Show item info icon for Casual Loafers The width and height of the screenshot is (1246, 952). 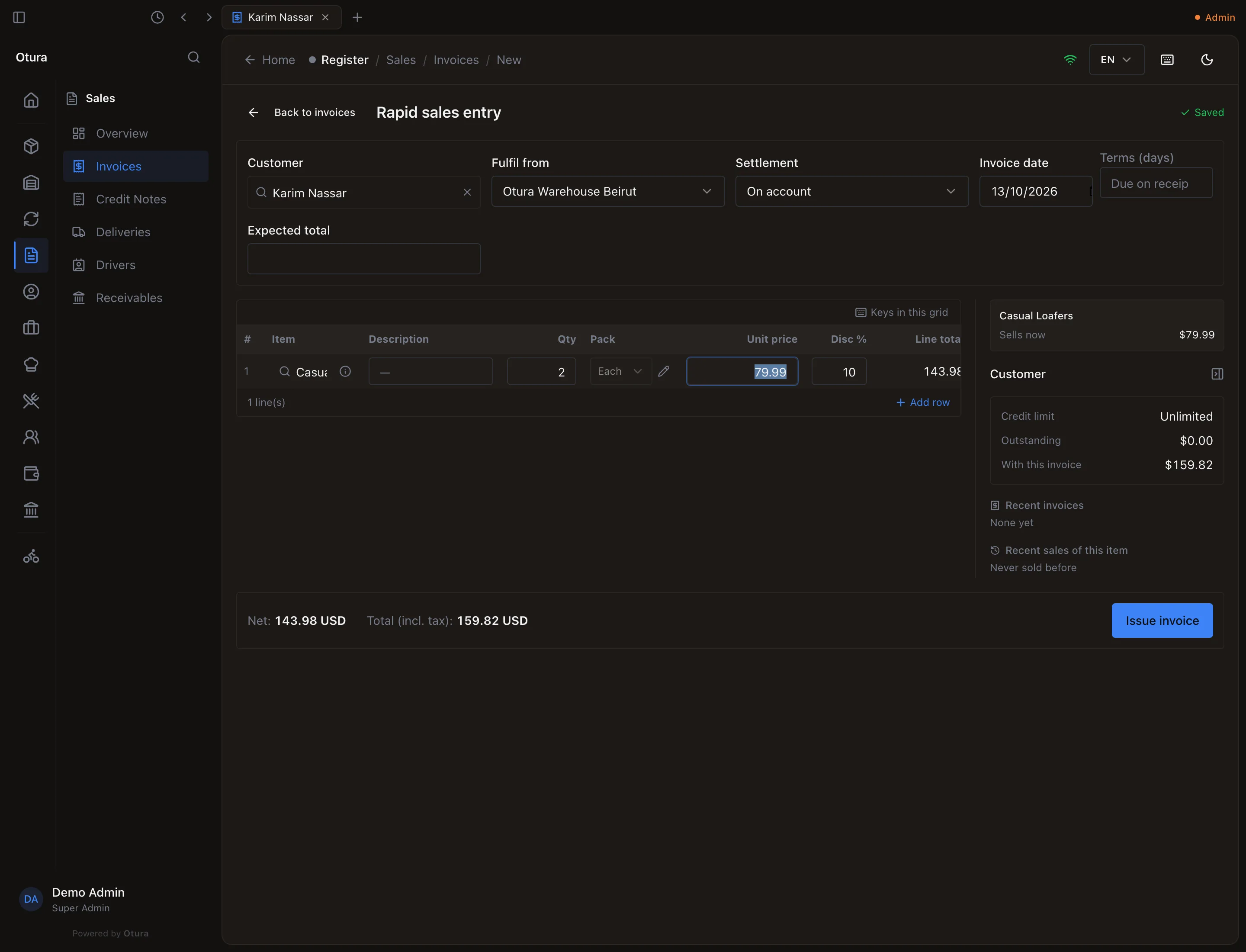point(345,371)
